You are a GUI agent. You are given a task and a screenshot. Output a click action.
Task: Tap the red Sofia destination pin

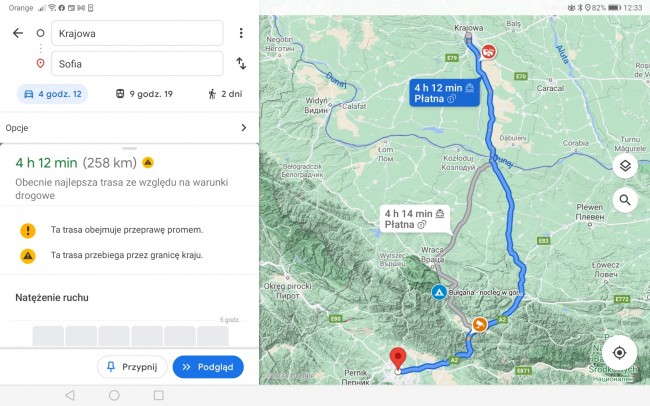(398, 359)
